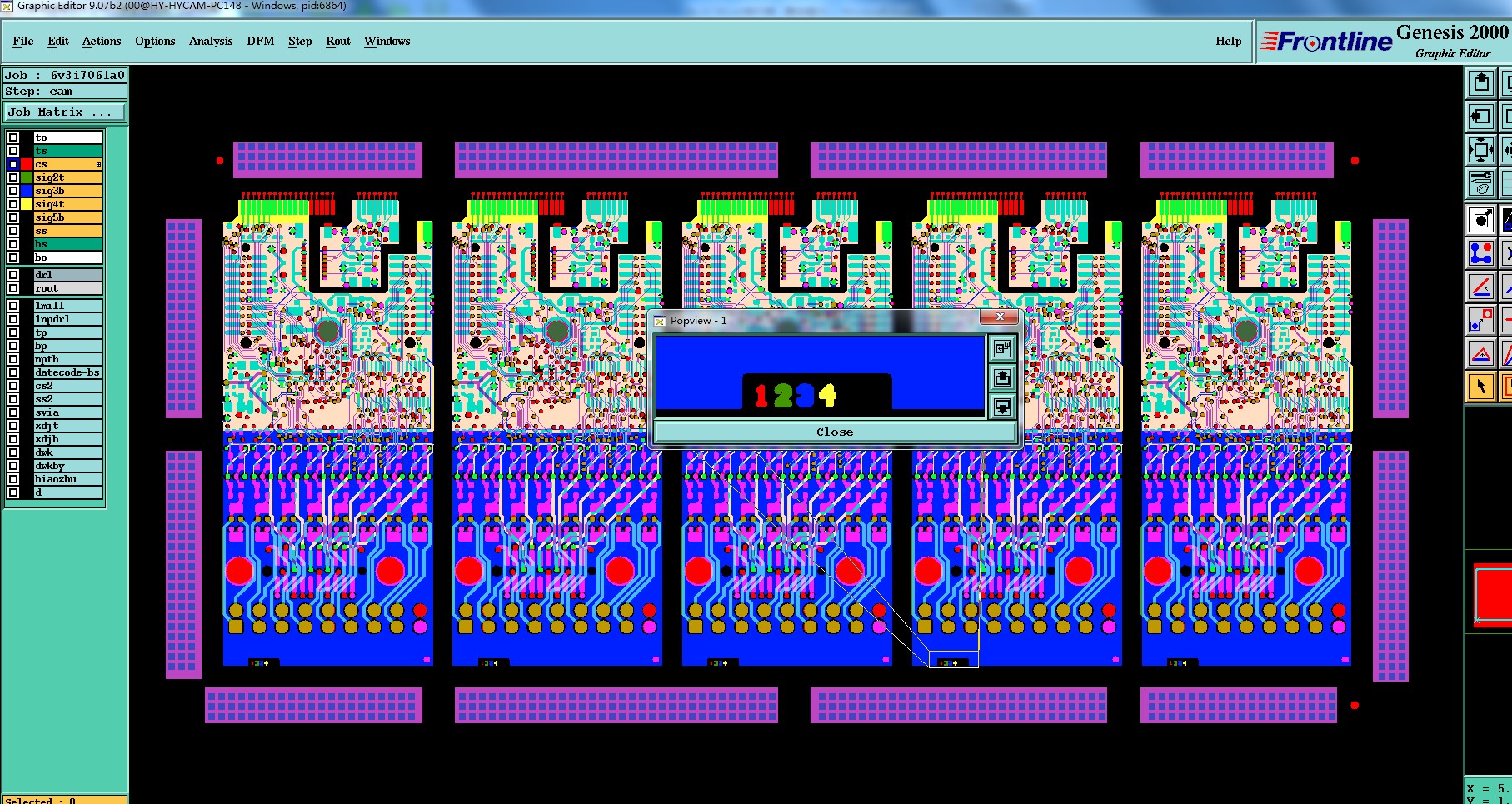Select the 'bs' layer name
1512x804 pixels.
click(x=67, y=244)
